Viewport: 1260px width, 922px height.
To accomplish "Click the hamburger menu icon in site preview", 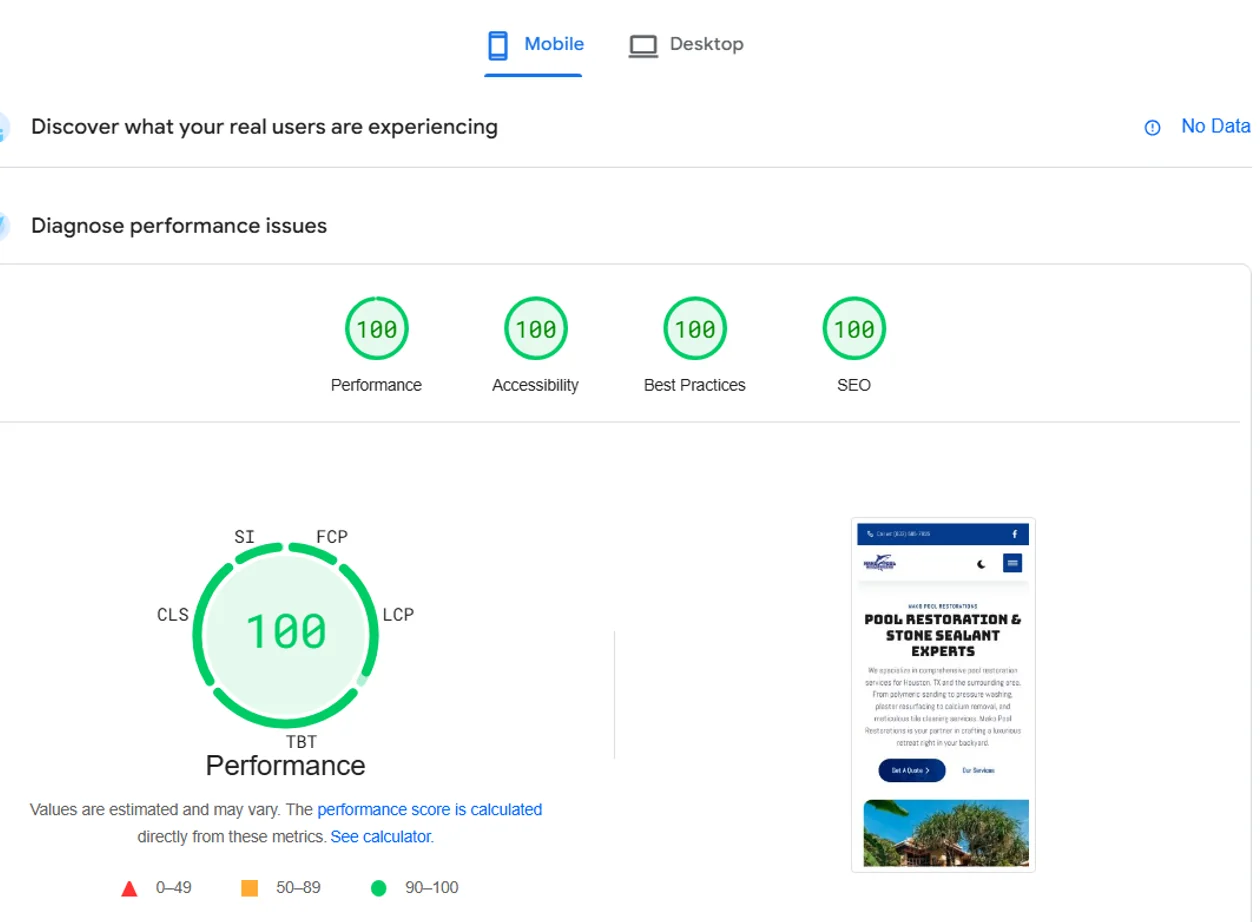I will pos(1012,563).
